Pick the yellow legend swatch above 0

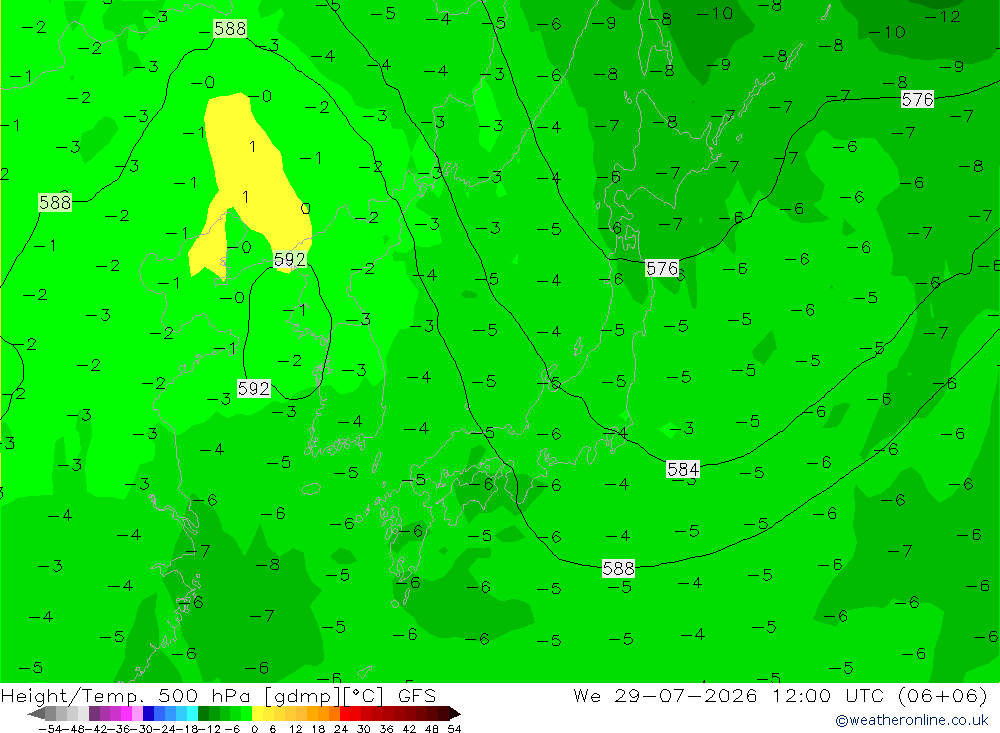point(257,713)
